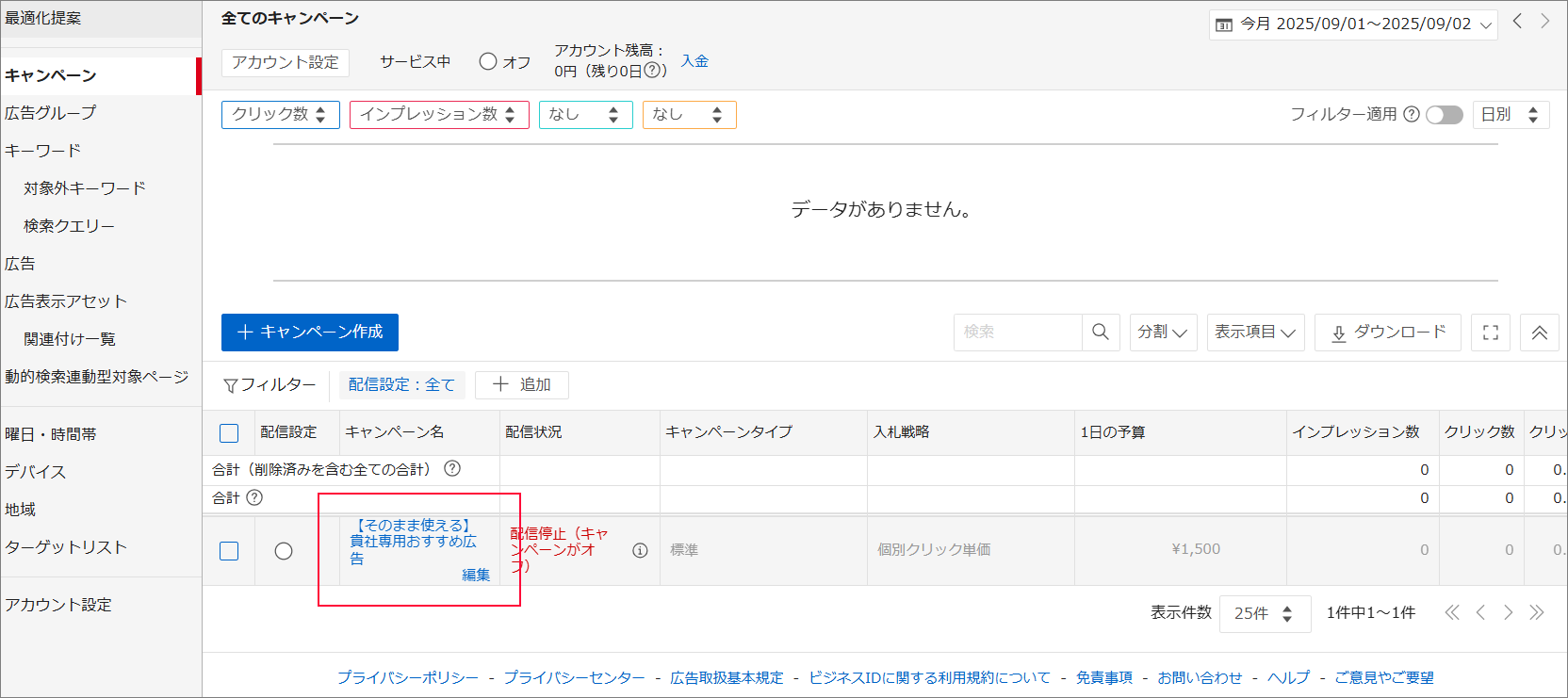
Task: Expand the 表示項目 dropdown
Action: 1254,332
